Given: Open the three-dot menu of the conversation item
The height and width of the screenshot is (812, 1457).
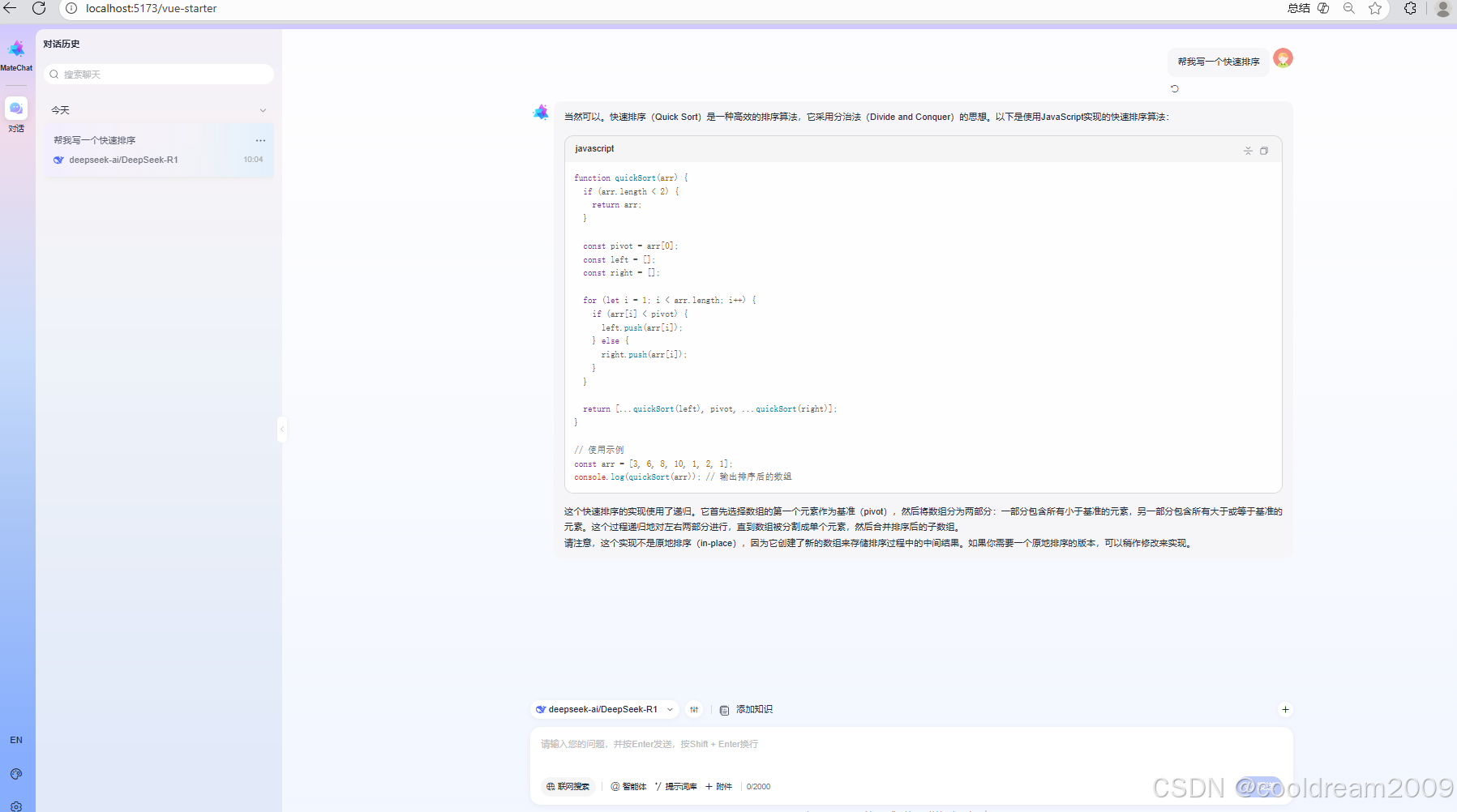Looking at the screenshot, I should [x=260, y=140].
